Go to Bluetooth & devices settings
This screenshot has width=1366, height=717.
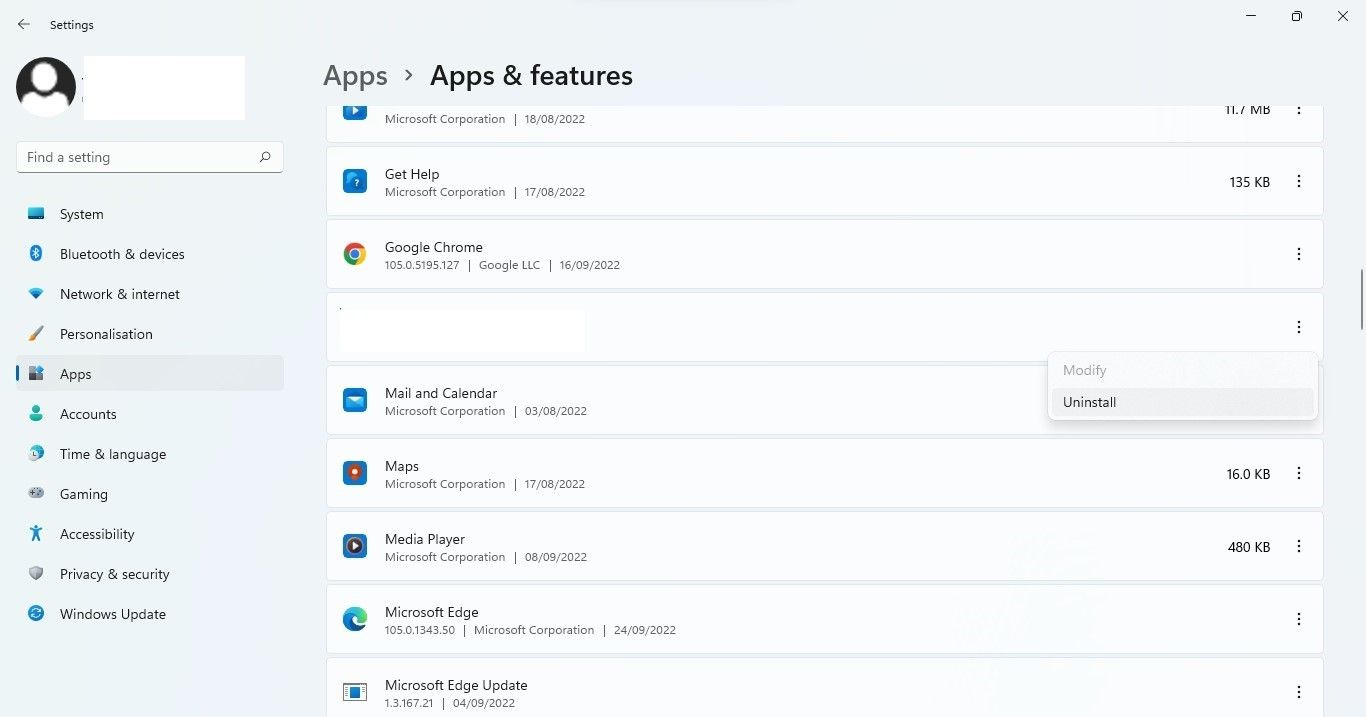pos(150,254)
